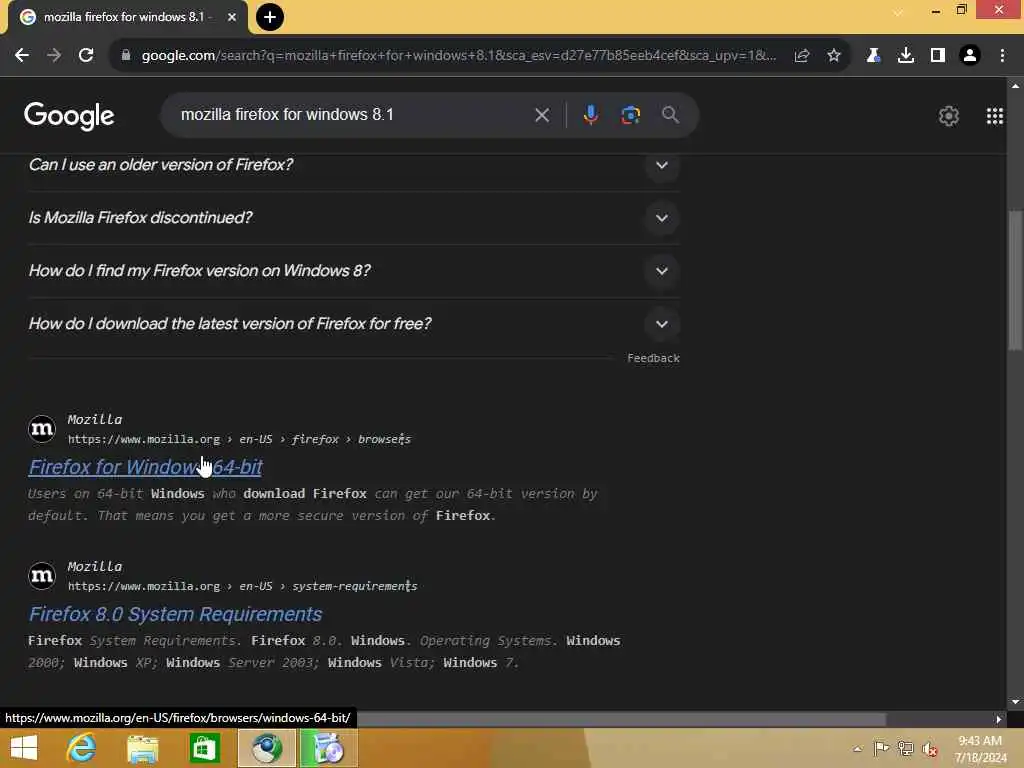Launch Internet Explorer from taskbar
This screenshot has width=1024, height=768.
point(82,748)
